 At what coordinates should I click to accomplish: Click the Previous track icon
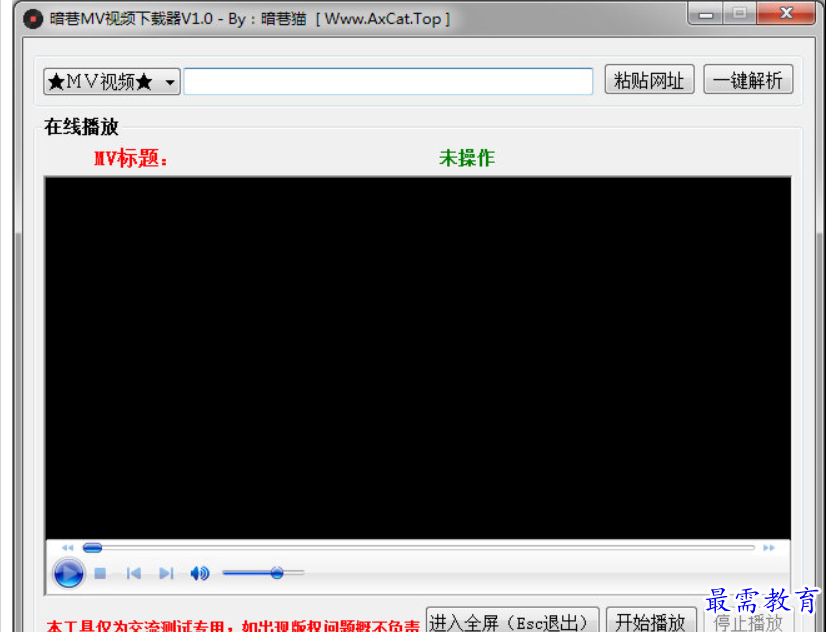(x=133, y=573)
